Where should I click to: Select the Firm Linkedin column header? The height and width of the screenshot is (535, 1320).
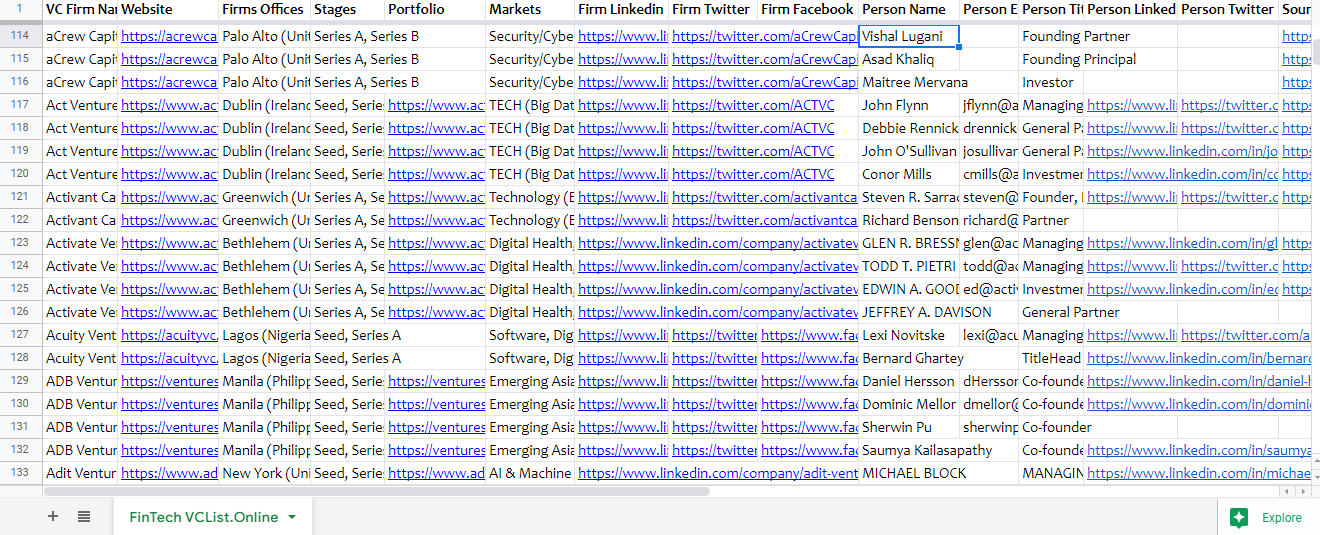pyautogui.click(x=622, y=10)
